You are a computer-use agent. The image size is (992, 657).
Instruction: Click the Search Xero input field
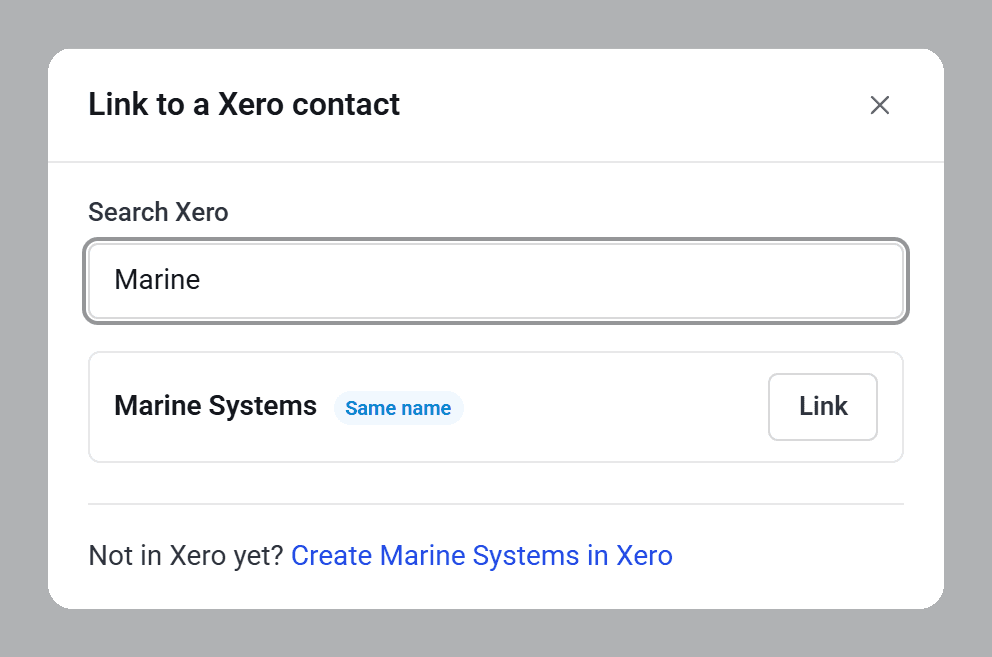click(496, 281)
